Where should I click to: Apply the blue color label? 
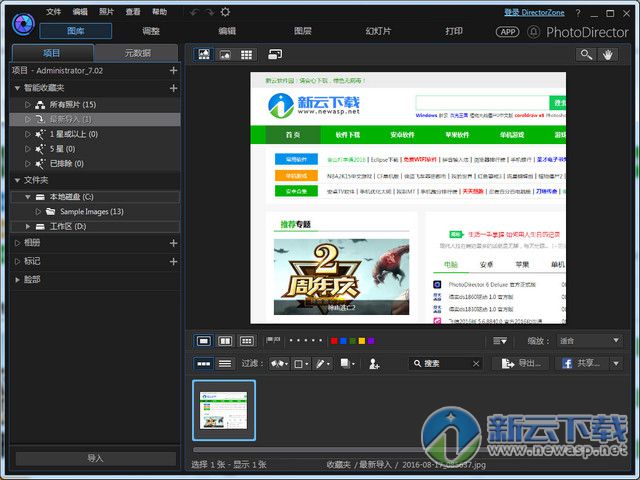tap(343, 341)
